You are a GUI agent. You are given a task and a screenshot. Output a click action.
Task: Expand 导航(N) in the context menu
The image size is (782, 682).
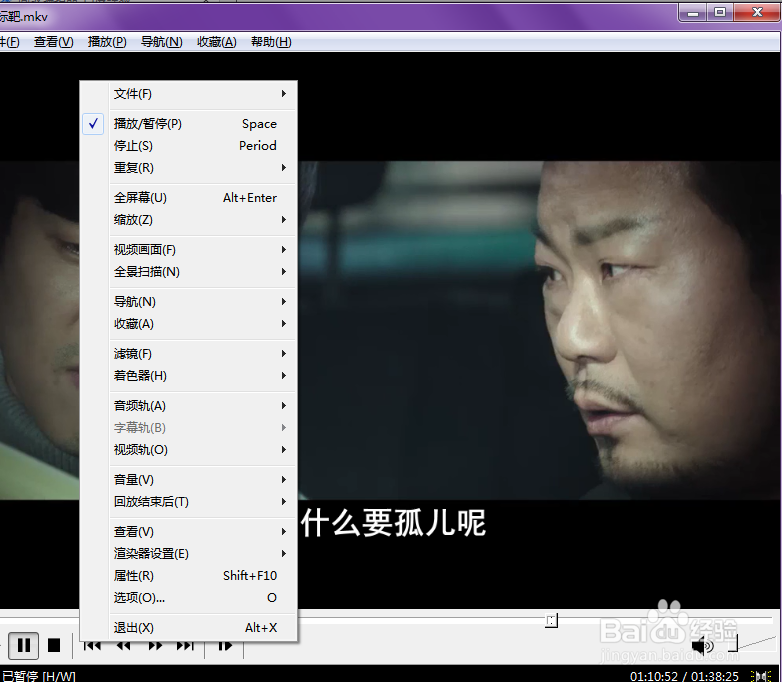coord(189,302)
